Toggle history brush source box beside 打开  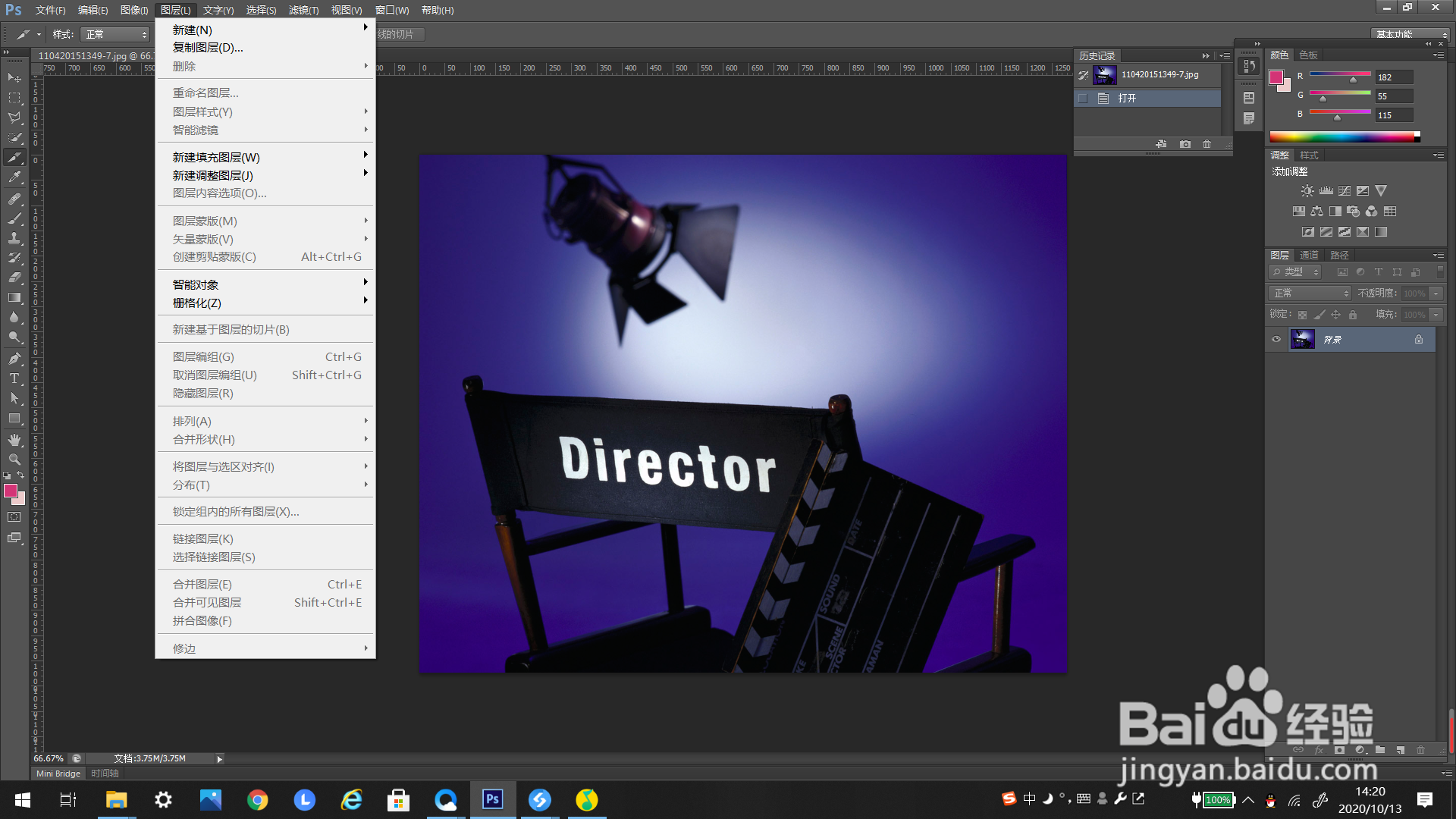1083,99
